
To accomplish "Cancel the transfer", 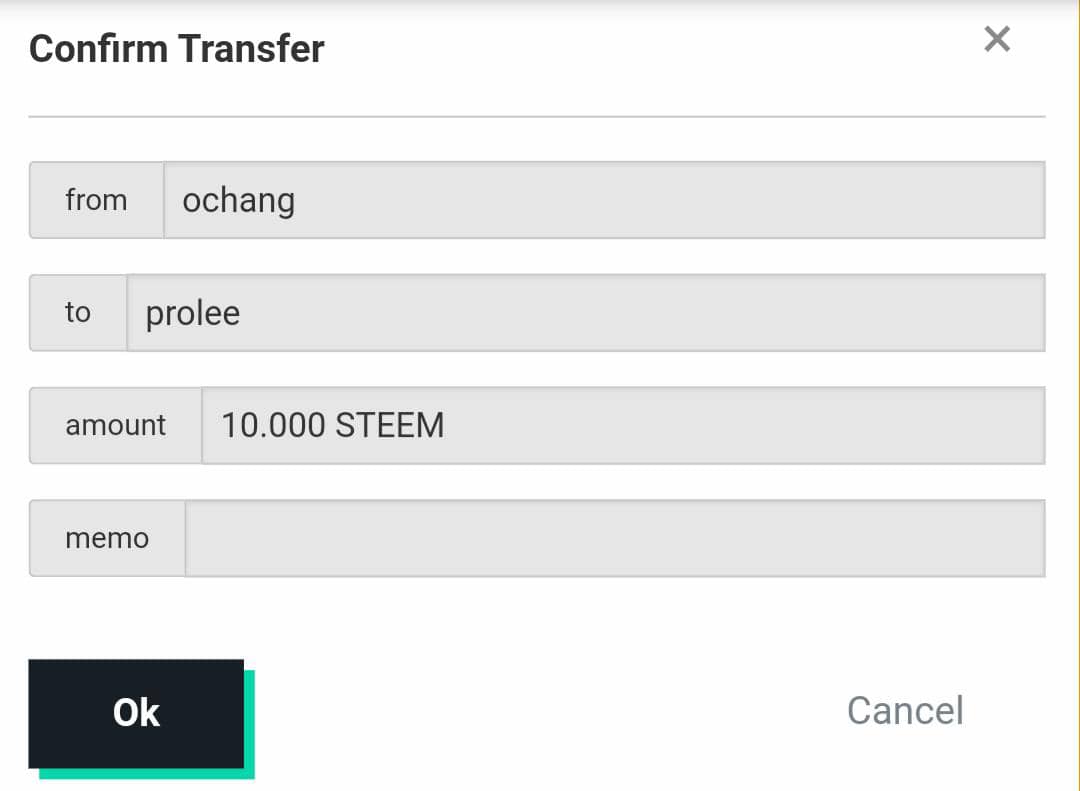I will tap(905, 711).
